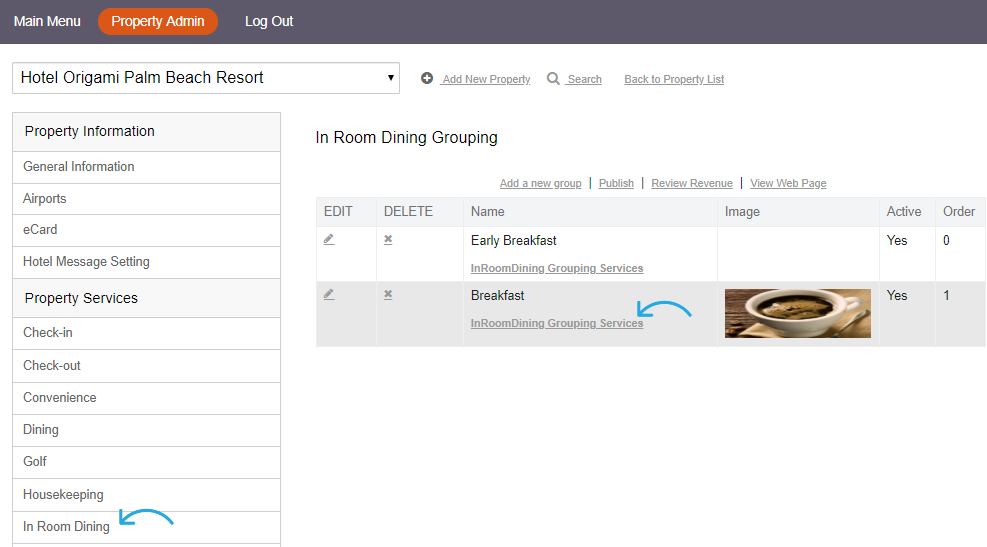987x547 pixels.
Task: Click Add a new group link
Action: point(541,183)
